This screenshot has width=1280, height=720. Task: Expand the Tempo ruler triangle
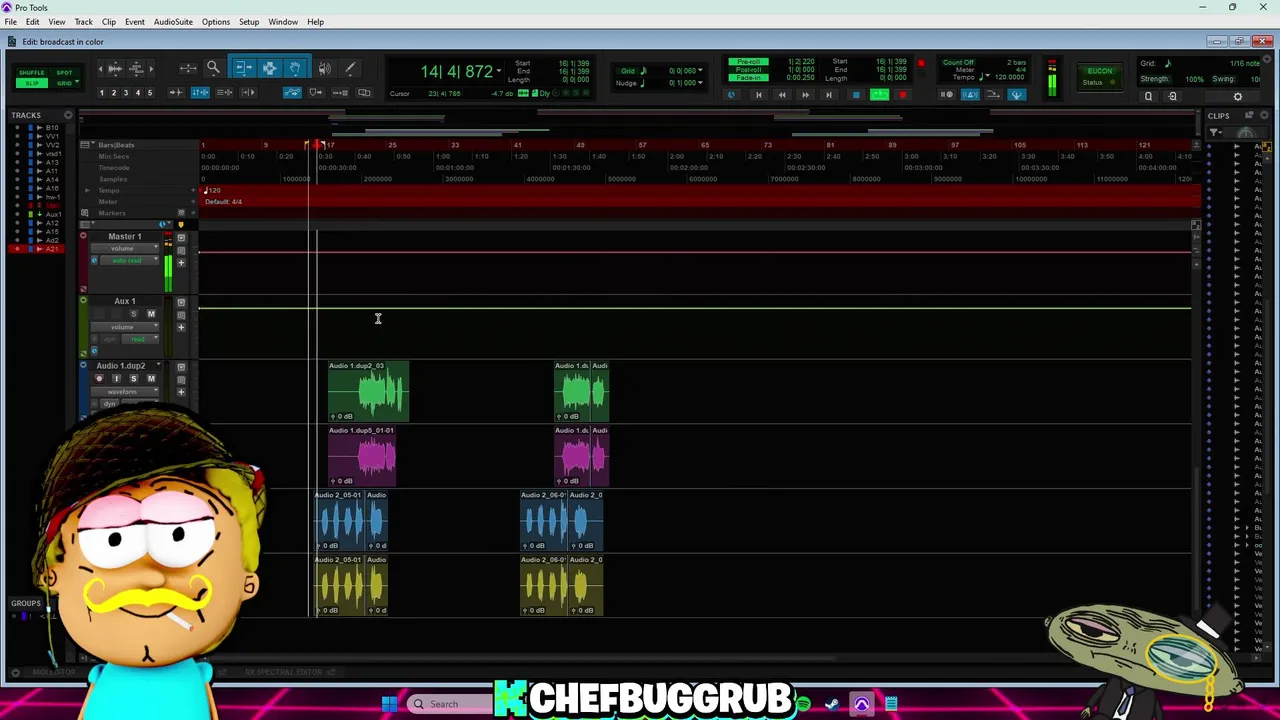click(86, 190)
